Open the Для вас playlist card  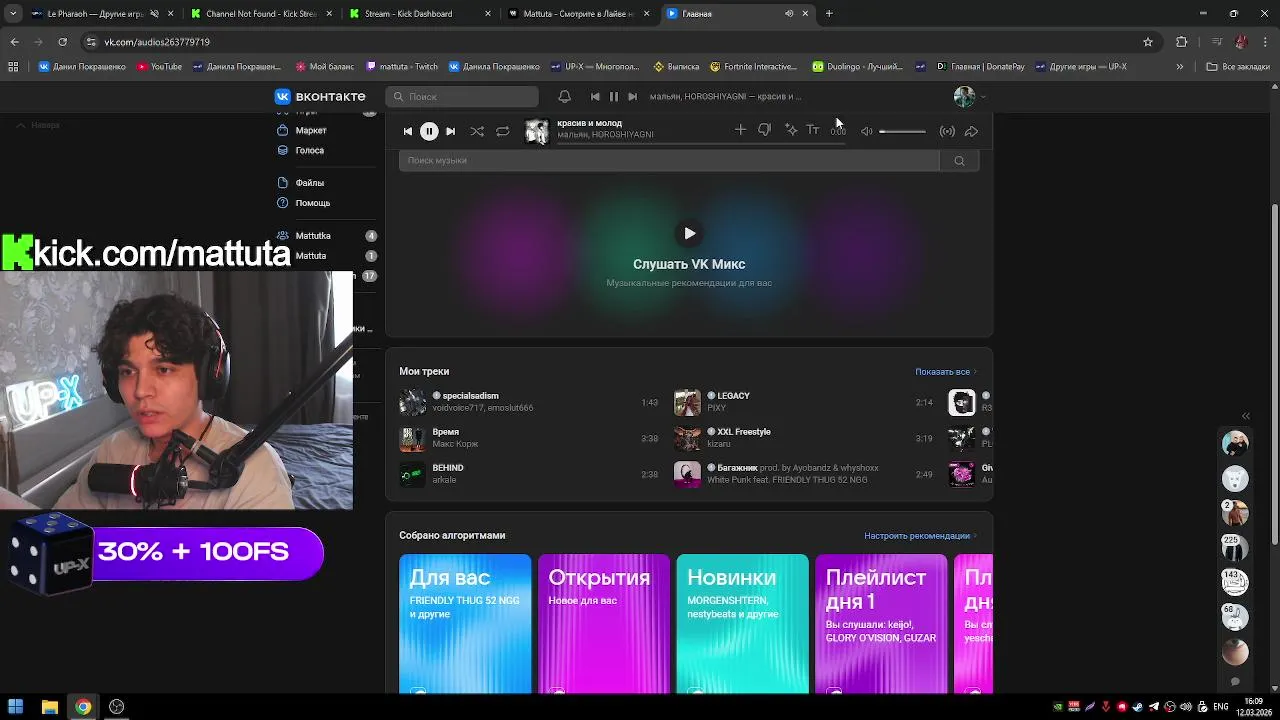click(x=465, y=624)
